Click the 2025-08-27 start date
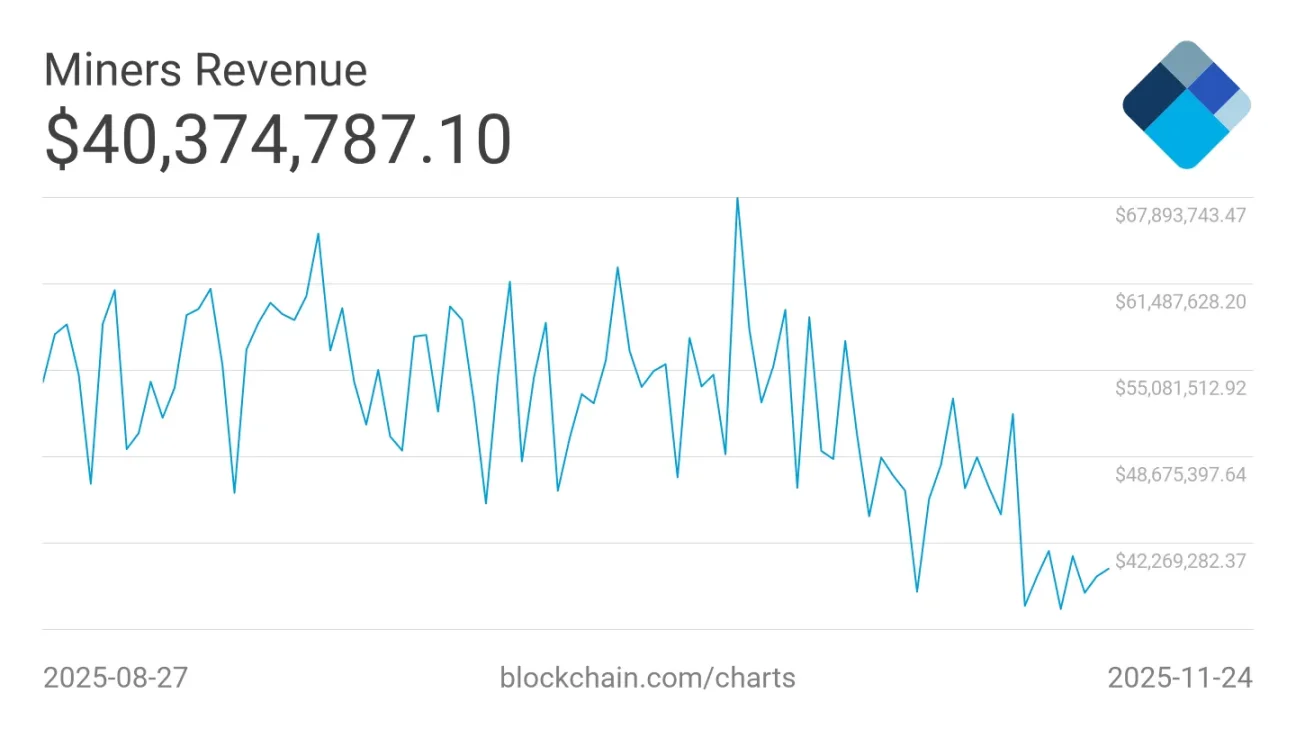This screenshot has height=729, width=1296. 115,678
